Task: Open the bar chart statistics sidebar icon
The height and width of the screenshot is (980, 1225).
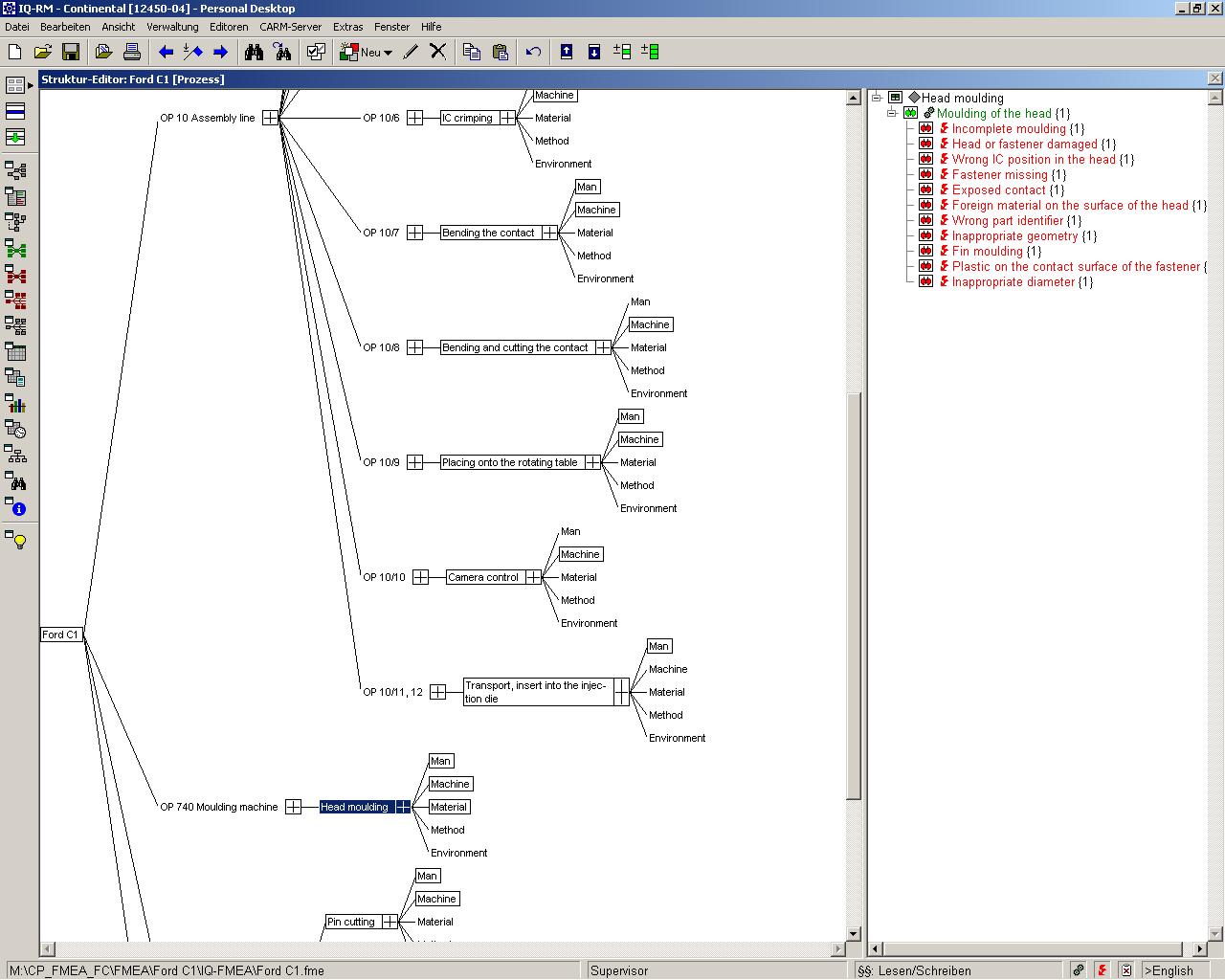Action: pos(15,404)
